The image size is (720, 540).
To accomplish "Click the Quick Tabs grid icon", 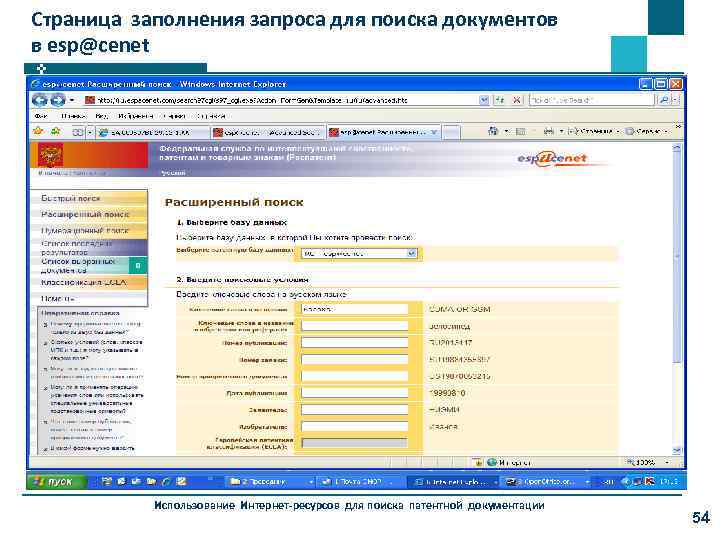I will (x=78, y=132).
